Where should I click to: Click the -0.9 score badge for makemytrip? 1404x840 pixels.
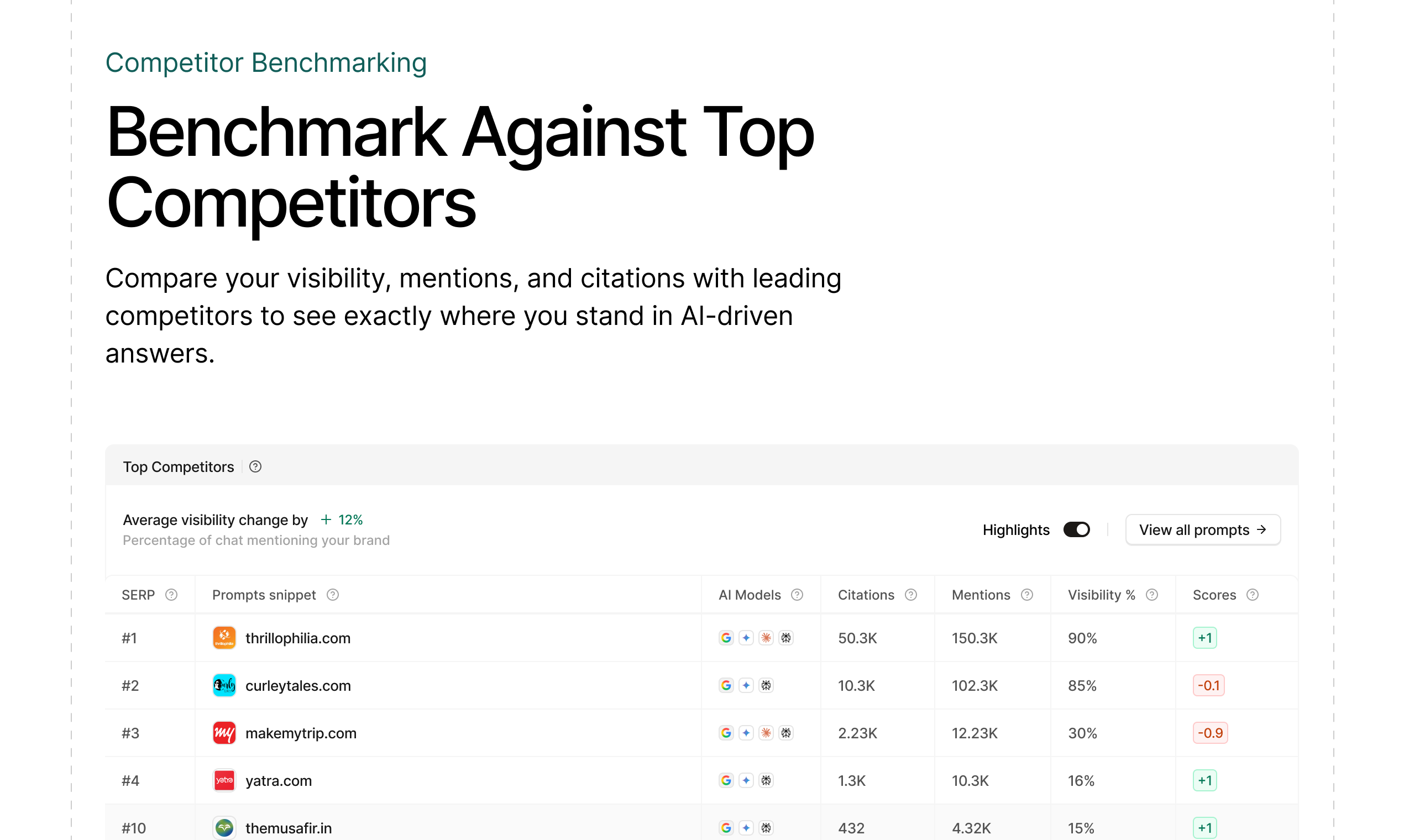click(x=1210, y=733)
